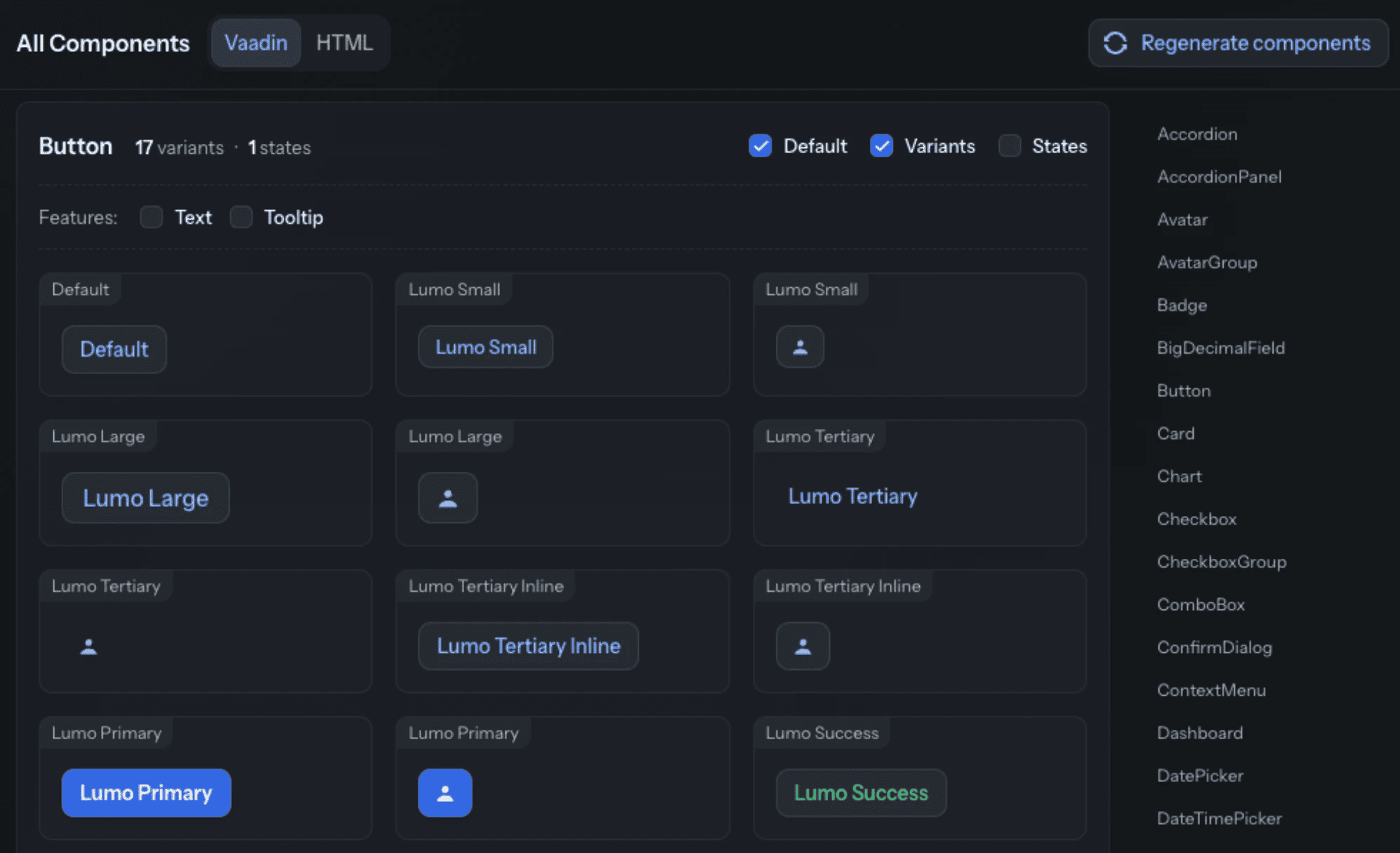This screenshot has width=1400, height=853.
Task: Open Avatar in the component list
Action: pyautogui.click(x=1182, y=220)
